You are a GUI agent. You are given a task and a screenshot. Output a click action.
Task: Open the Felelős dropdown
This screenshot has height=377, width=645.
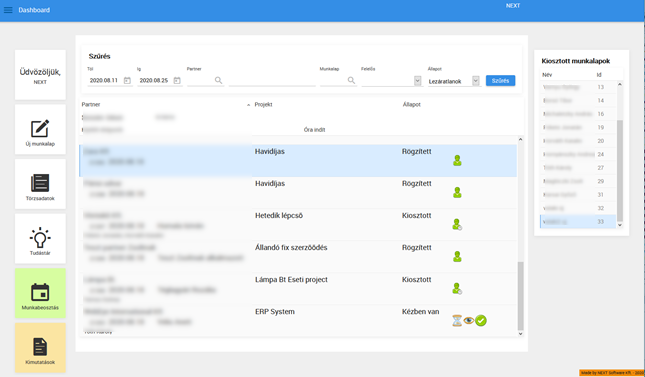point(418,81)
